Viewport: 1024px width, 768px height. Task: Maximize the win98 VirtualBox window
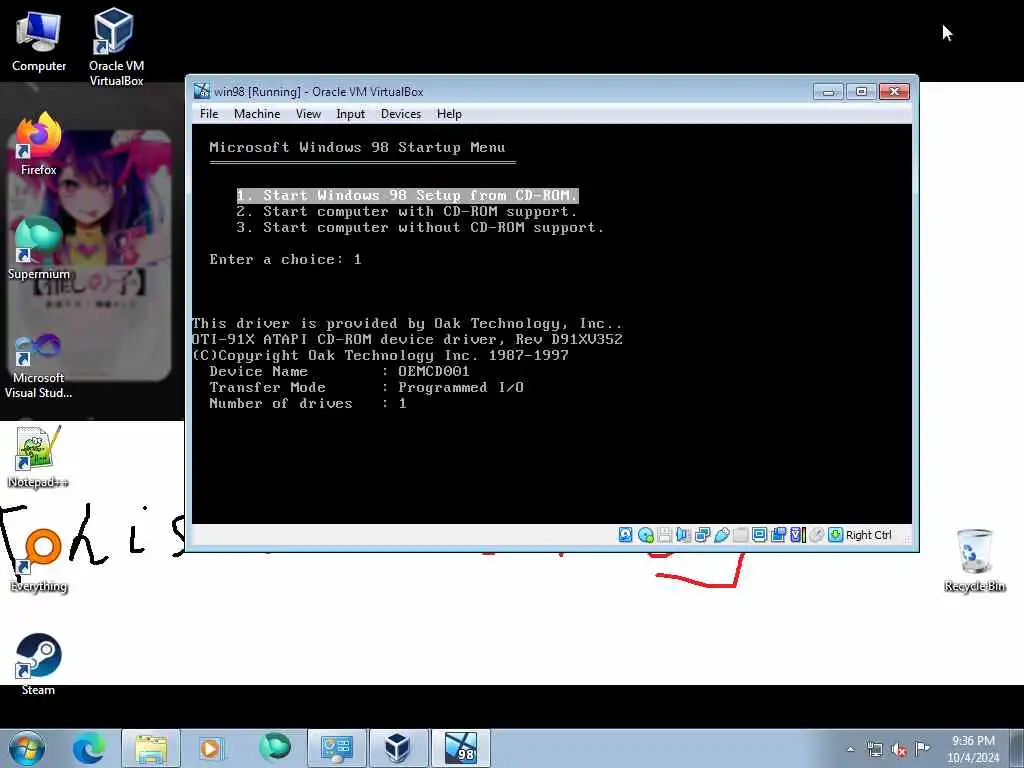(x=861, y=91)
